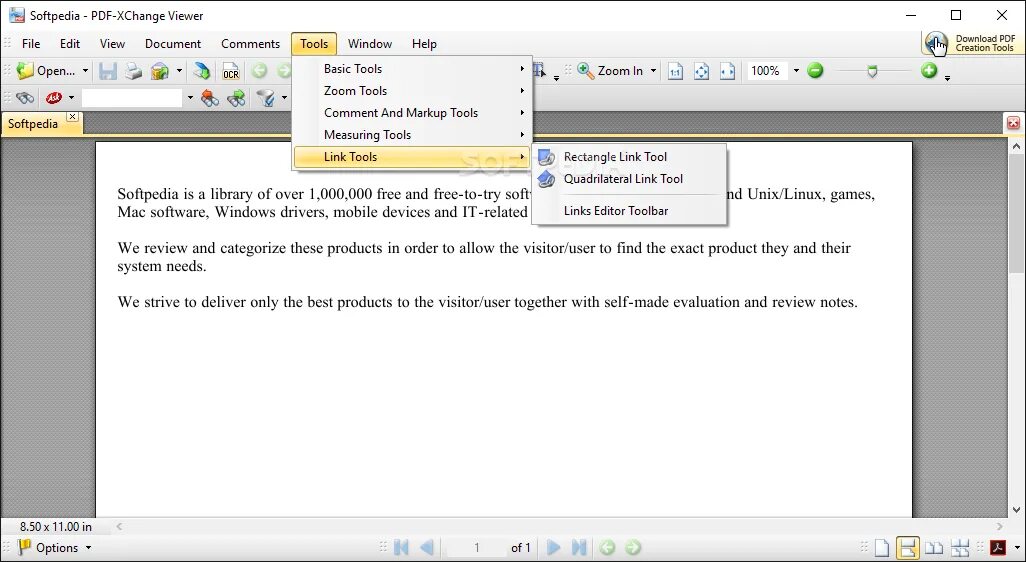Click the Save floppy disk icon

[x=108, y=71]
